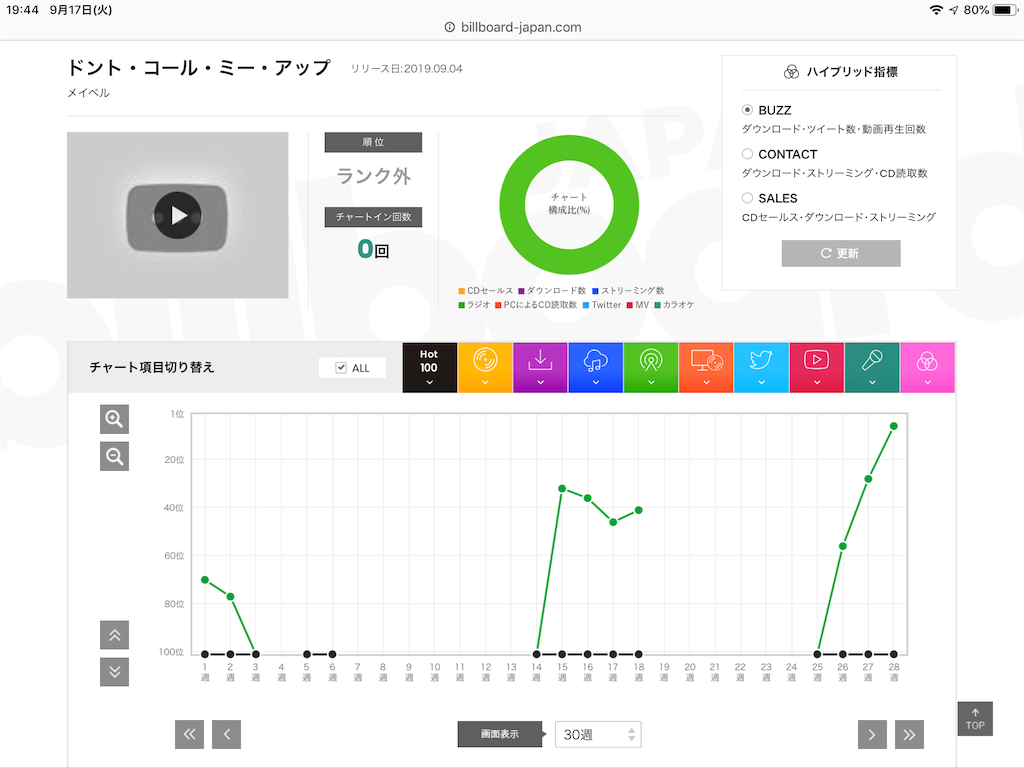
Task: Jump to first weeks with double left arrow
Action: (189, 735)
